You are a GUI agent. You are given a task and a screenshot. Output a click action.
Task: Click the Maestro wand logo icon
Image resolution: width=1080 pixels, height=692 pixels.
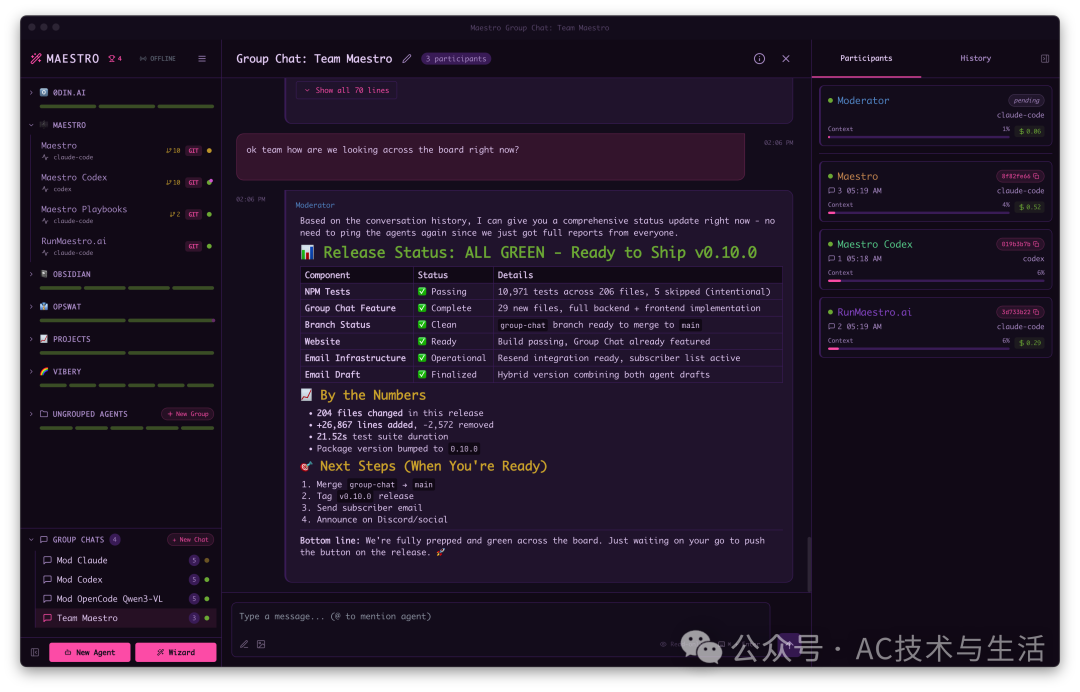click(36, 59)
